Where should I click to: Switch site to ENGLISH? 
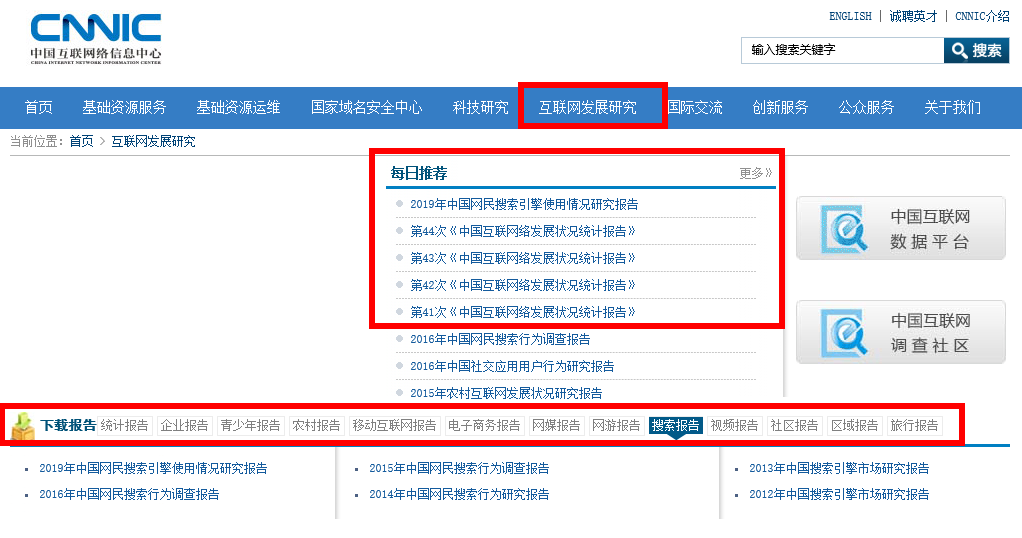click(850, 16)
